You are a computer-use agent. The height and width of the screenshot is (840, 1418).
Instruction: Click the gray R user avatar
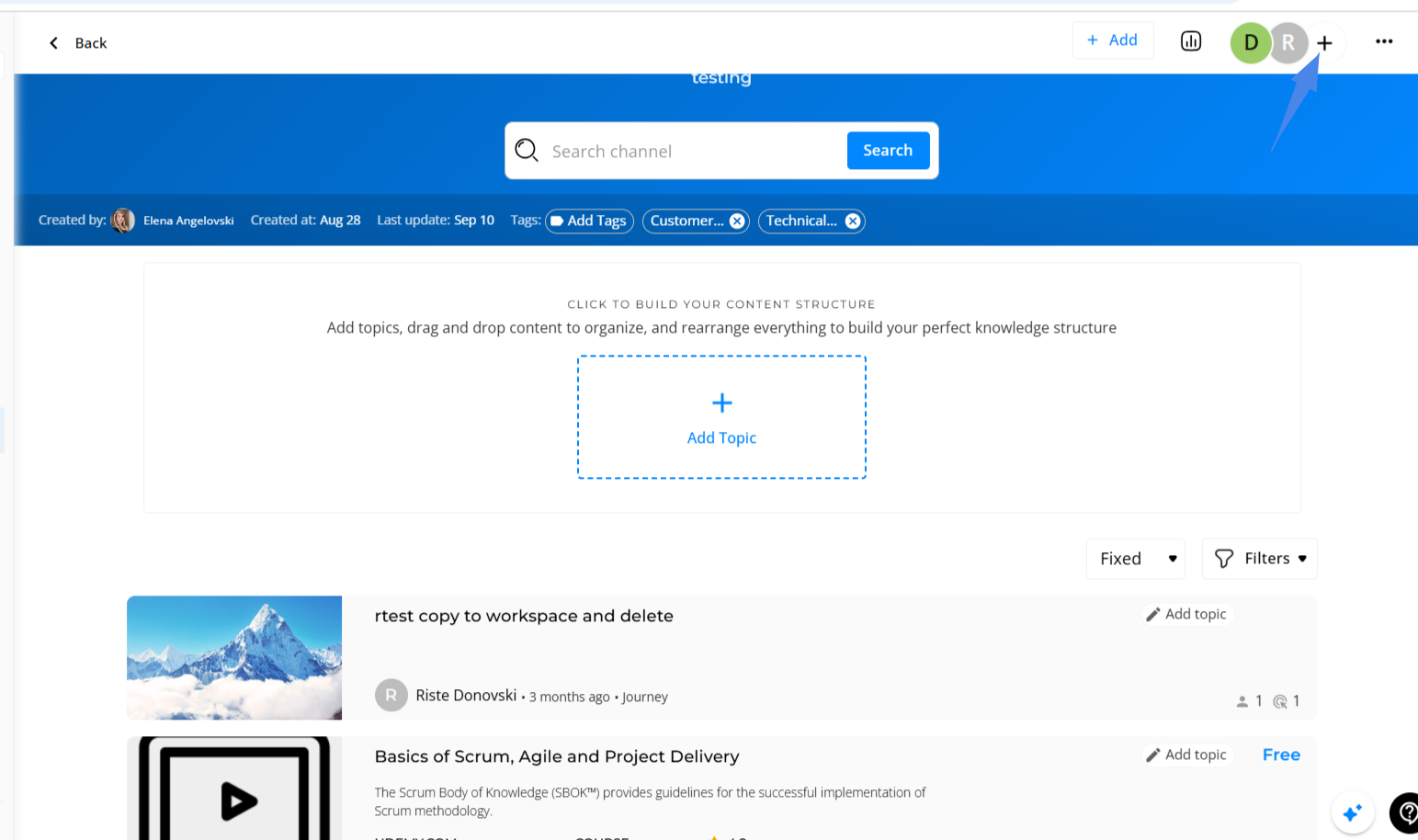[x=1288, y=43]
